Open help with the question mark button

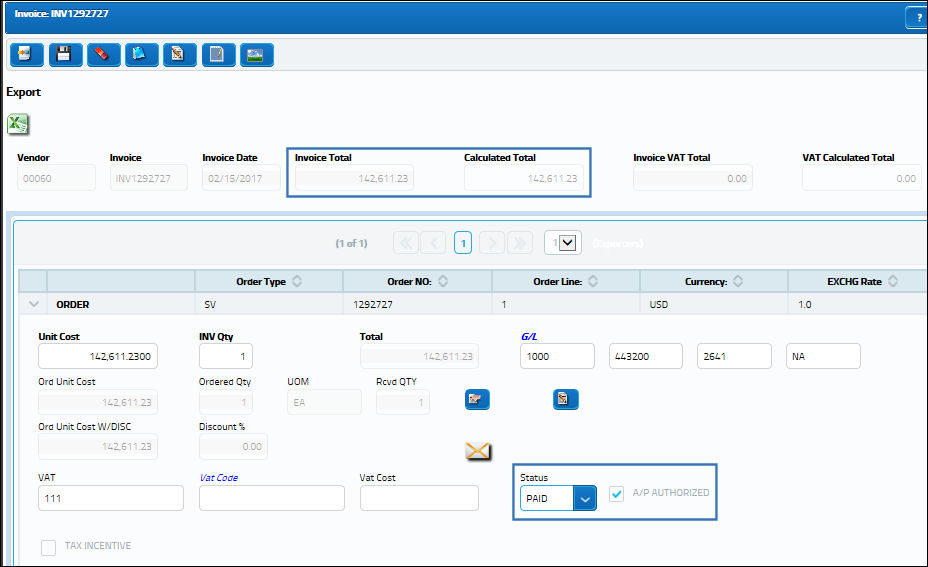click(x=918, y=18)
